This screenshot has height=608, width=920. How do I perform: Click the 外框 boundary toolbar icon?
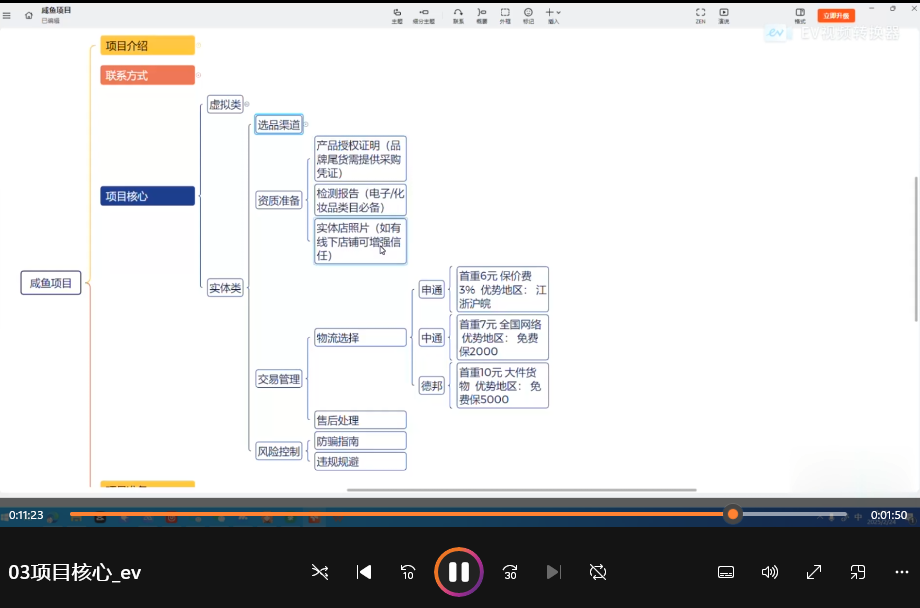tap(505, 16)
